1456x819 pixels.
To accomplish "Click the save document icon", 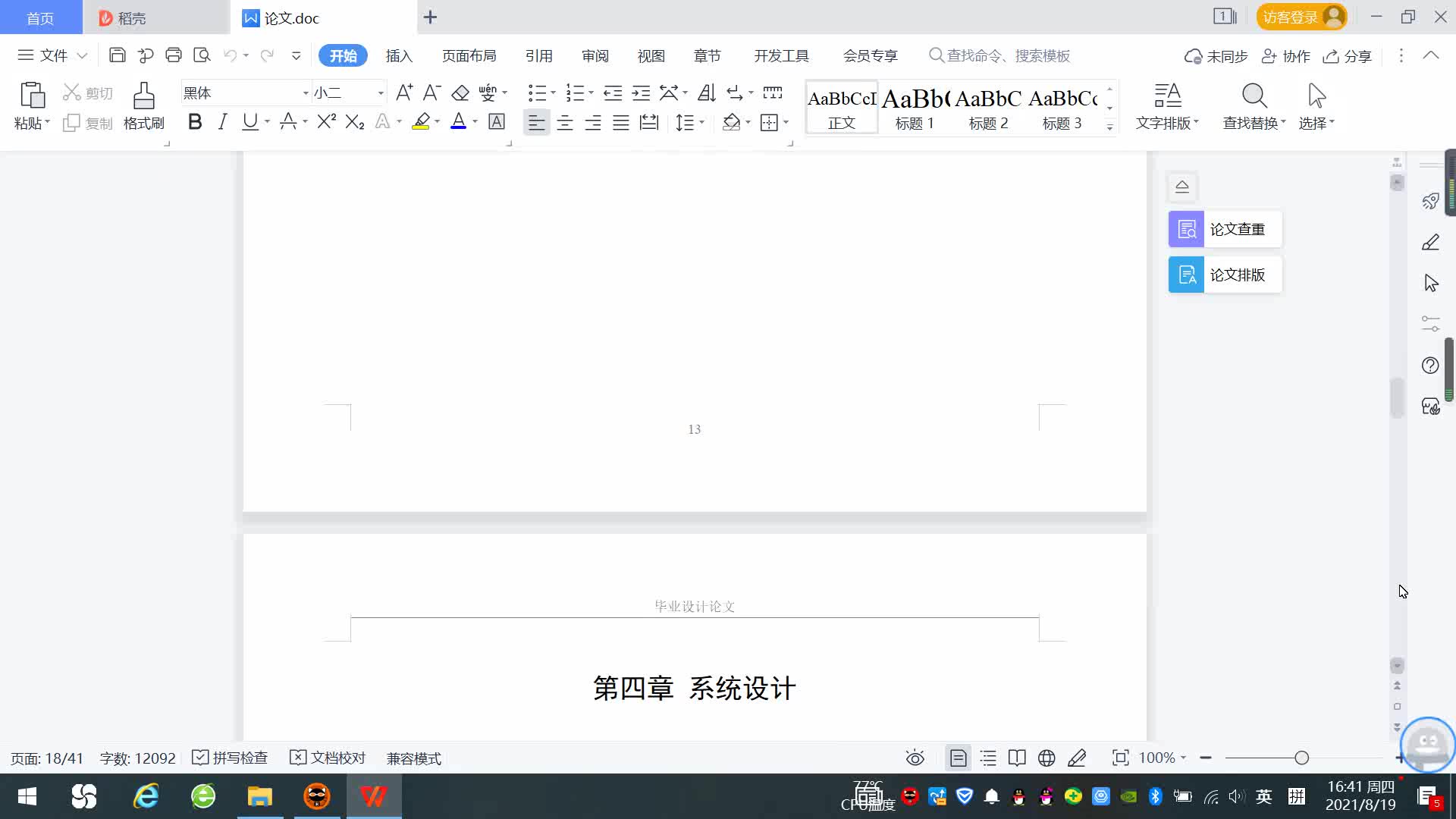I will [x=118, y=55].
